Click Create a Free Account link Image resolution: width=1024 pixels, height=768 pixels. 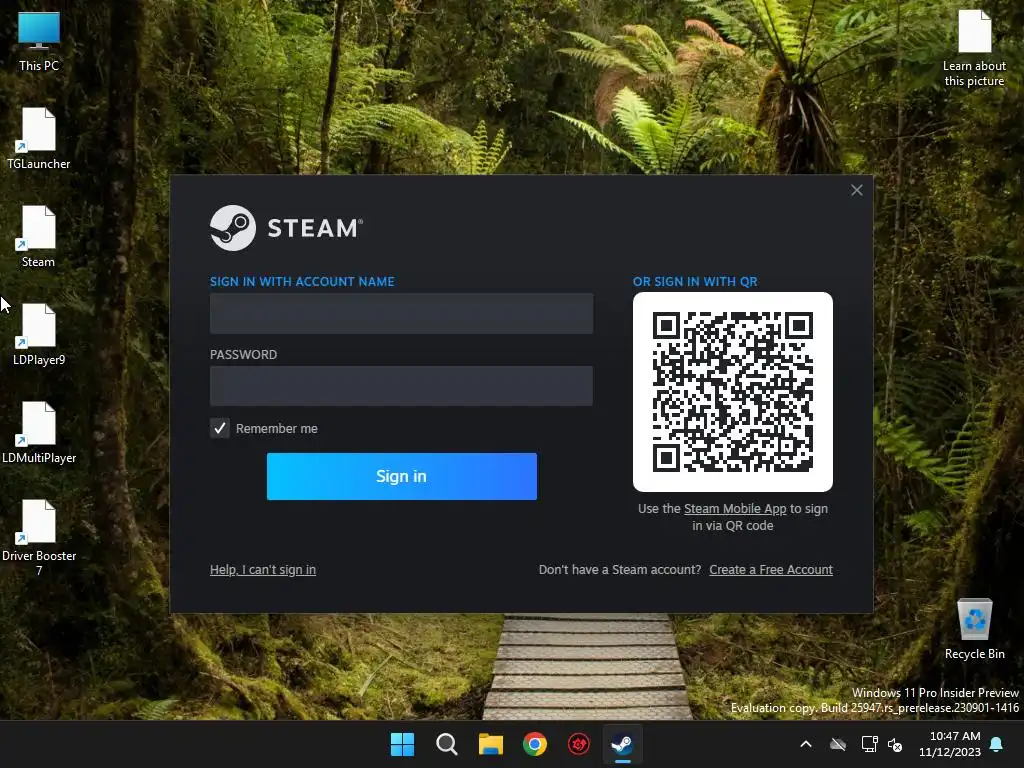point(771,569)
